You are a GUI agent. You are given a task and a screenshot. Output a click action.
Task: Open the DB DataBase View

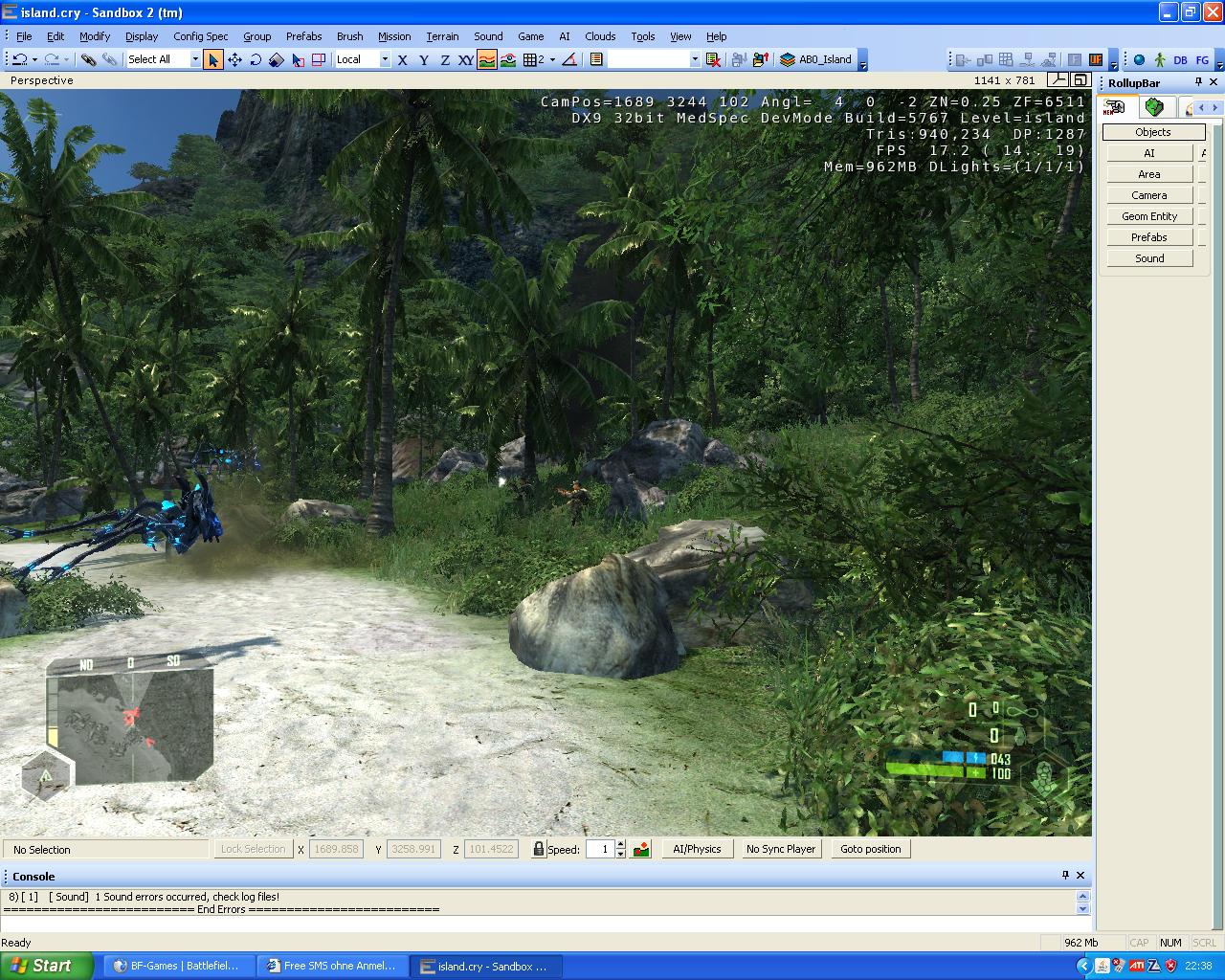click(1181, 59)
